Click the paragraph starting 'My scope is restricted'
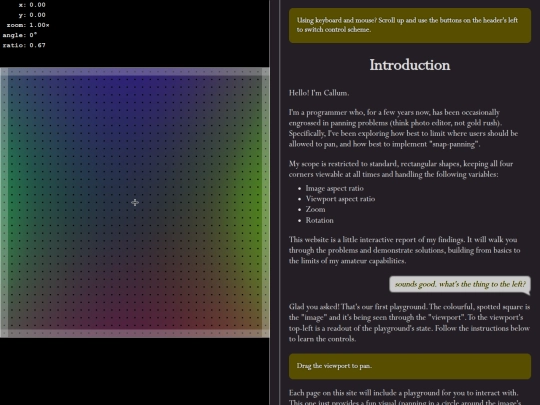The height and width of the screenshot is (405, 540). [401, 169]
